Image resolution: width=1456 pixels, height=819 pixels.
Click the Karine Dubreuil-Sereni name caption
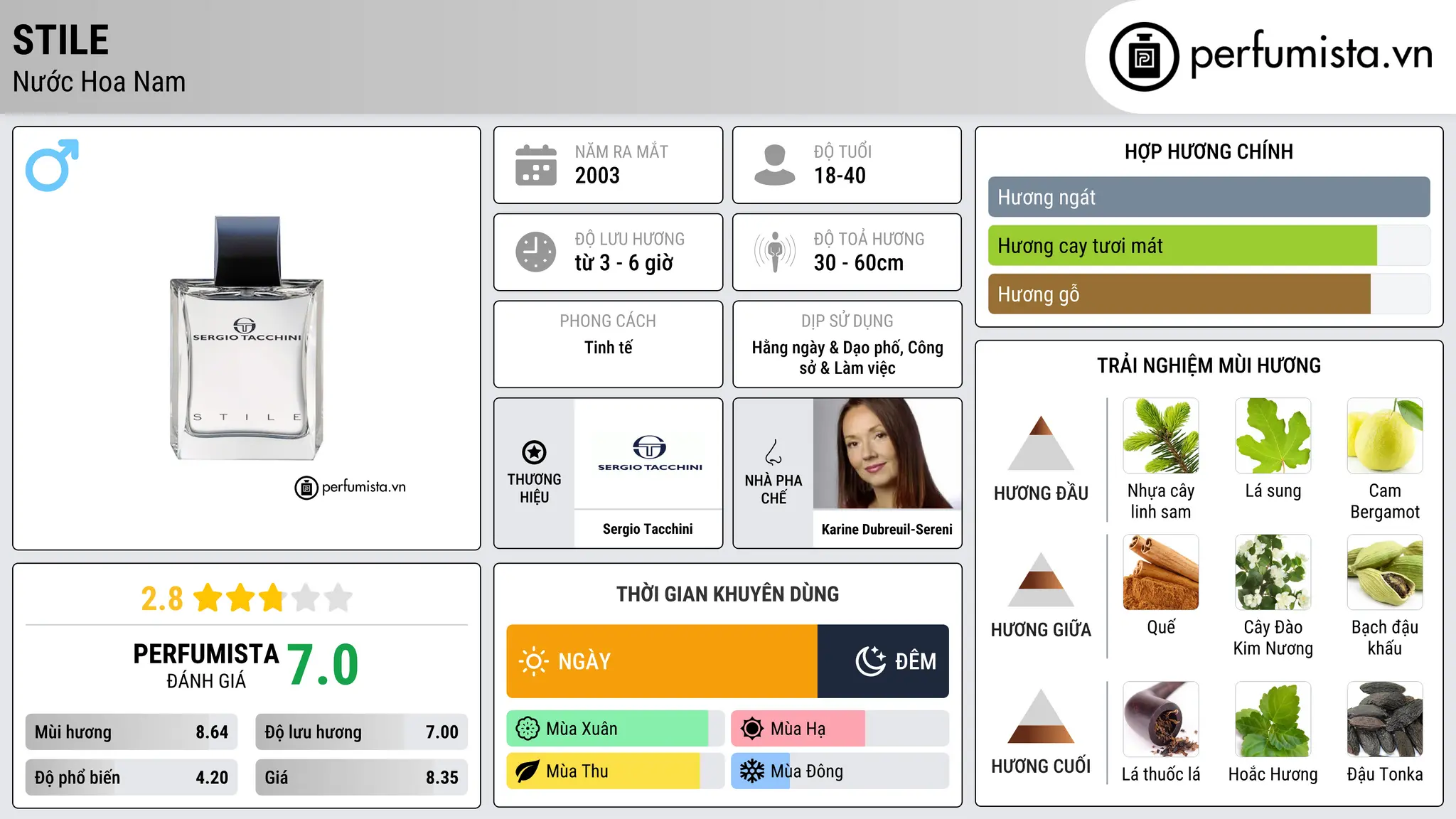coord(887,529)
